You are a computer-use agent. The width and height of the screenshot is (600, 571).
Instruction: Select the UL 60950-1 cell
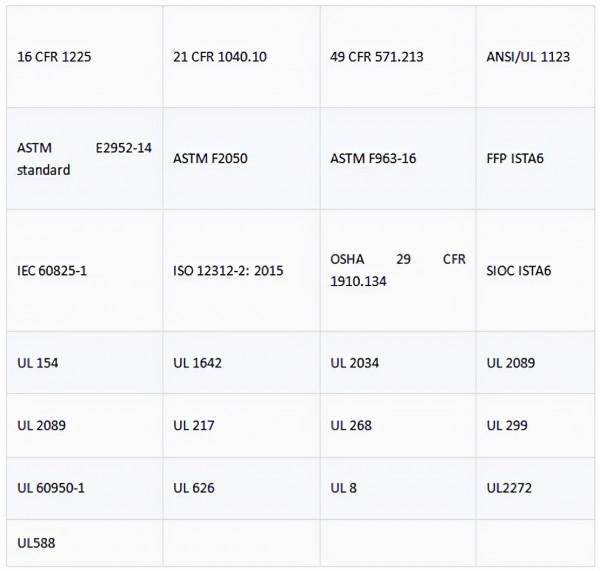point(50,488)
